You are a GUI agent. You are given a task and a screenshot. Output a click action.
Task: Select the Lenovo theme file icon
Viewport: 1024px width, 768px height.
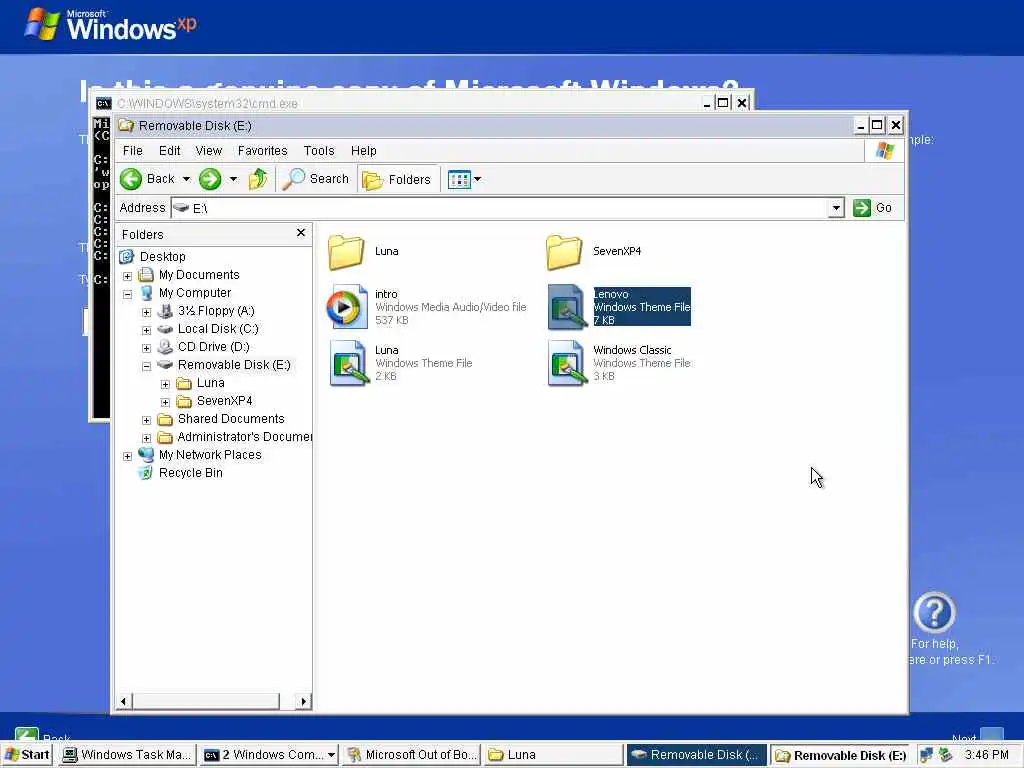click(566, 306)
